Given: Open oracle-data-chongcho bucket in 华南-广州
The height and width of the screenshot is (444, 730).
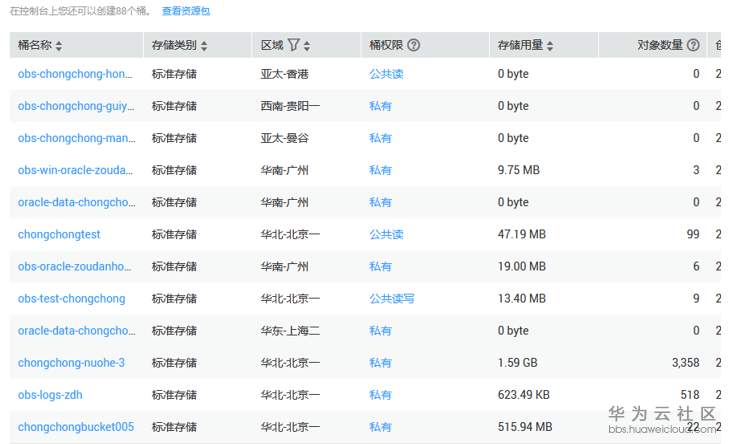Looking at the screenshot, I should [x=77, y=202].
